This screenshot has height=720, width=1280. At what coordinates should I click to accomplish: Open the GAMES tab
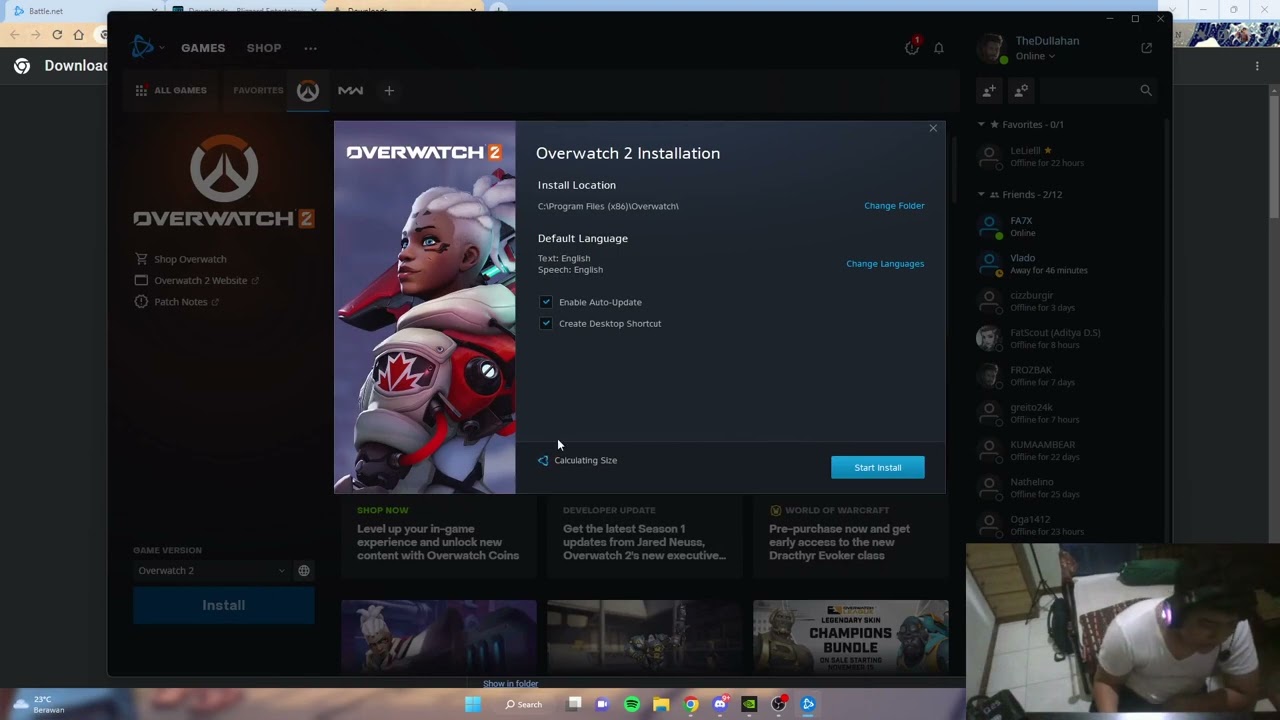(x=203, y=48)
